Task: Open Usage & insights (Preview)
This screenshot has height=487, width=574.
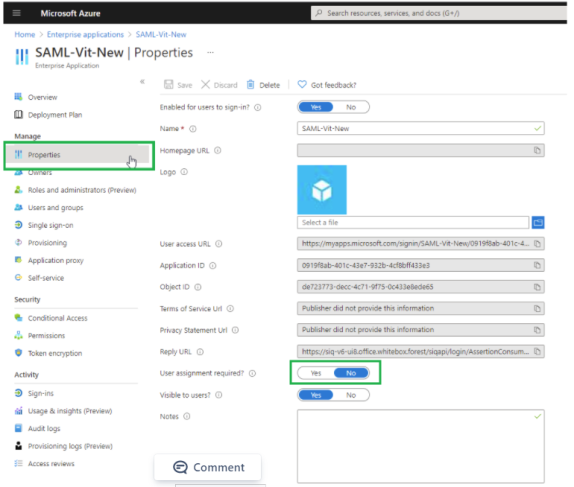Action: click(63, 411)
